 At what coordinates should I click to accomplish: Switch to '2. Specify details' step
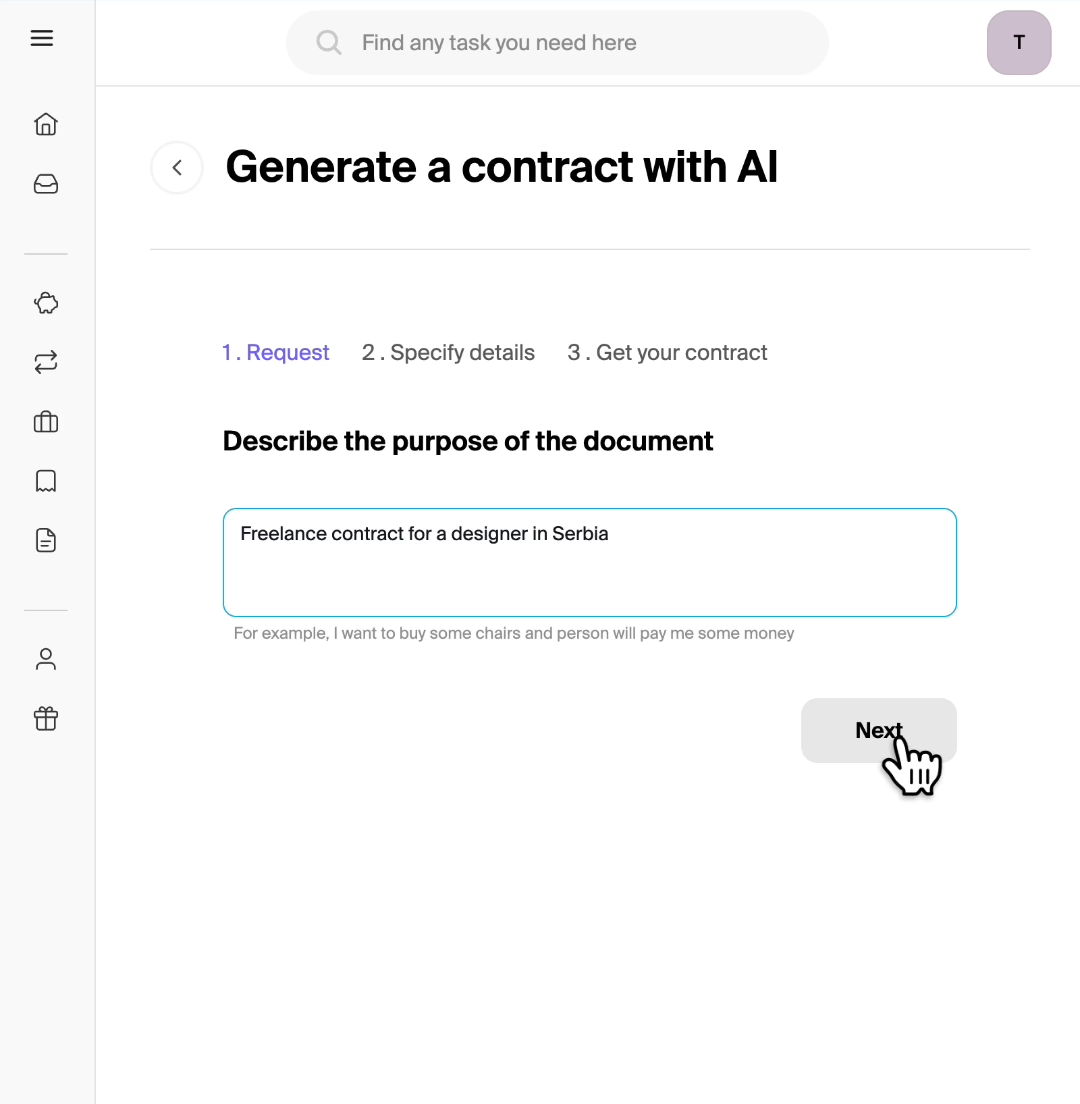pyautogui.click(x=448, y=353)
